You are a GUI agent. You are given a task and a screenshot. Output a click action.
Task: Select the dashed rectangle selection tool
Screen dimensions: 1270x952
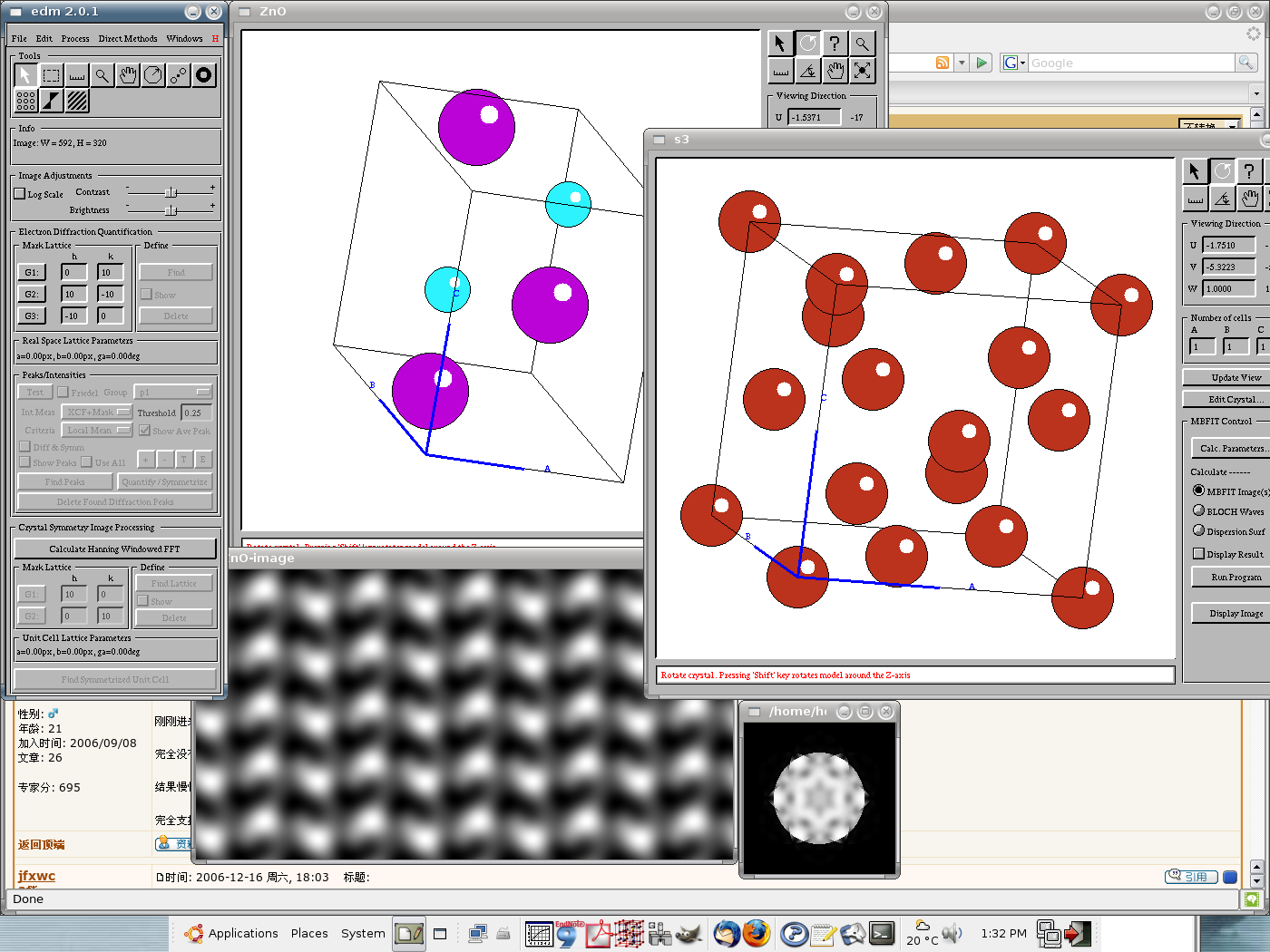(x=52, y=75)
